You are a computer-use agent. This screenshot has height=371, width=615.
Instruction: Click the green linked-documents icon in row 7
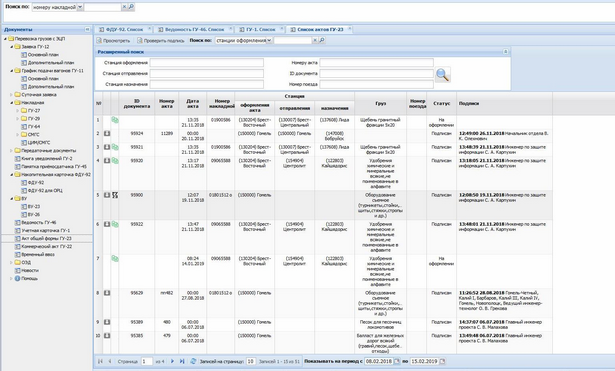tap(115, 258)
